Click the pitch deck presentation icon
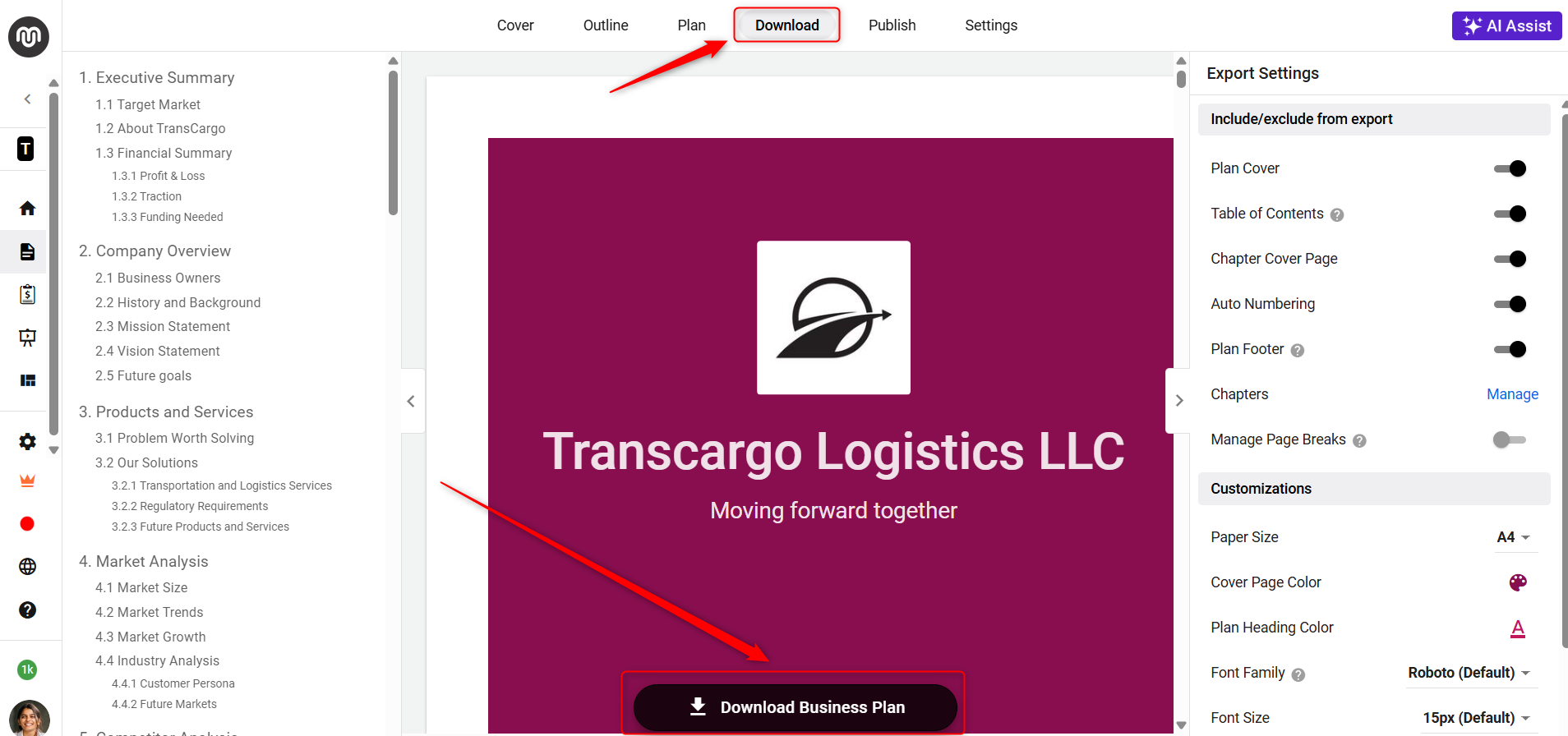 (x=27, y=338)
